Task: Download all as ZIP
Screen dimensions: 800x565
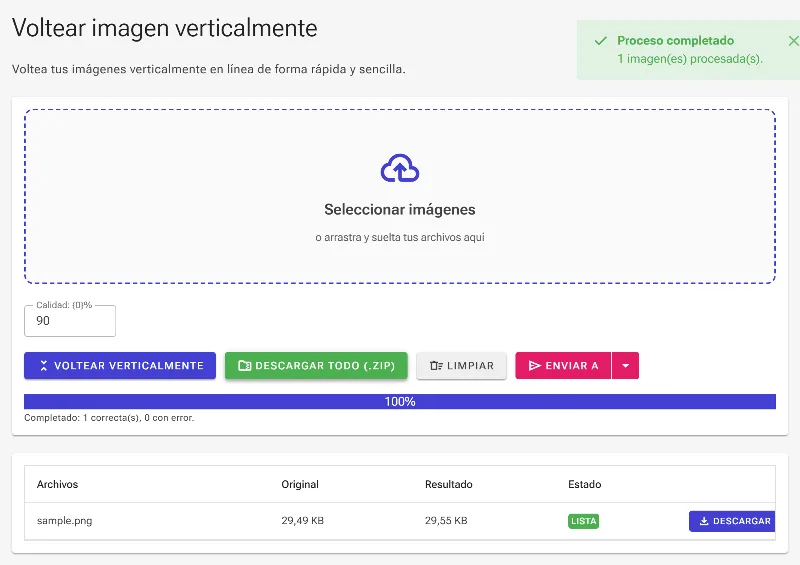Action: [x=316, y=365]
